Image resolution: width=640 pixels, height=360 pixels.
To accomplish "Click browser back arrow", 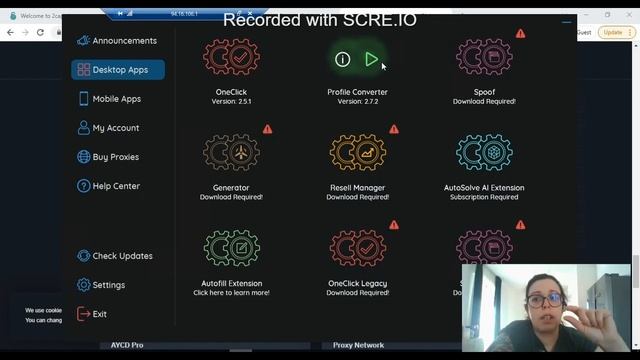I will [x=10, y=32].
